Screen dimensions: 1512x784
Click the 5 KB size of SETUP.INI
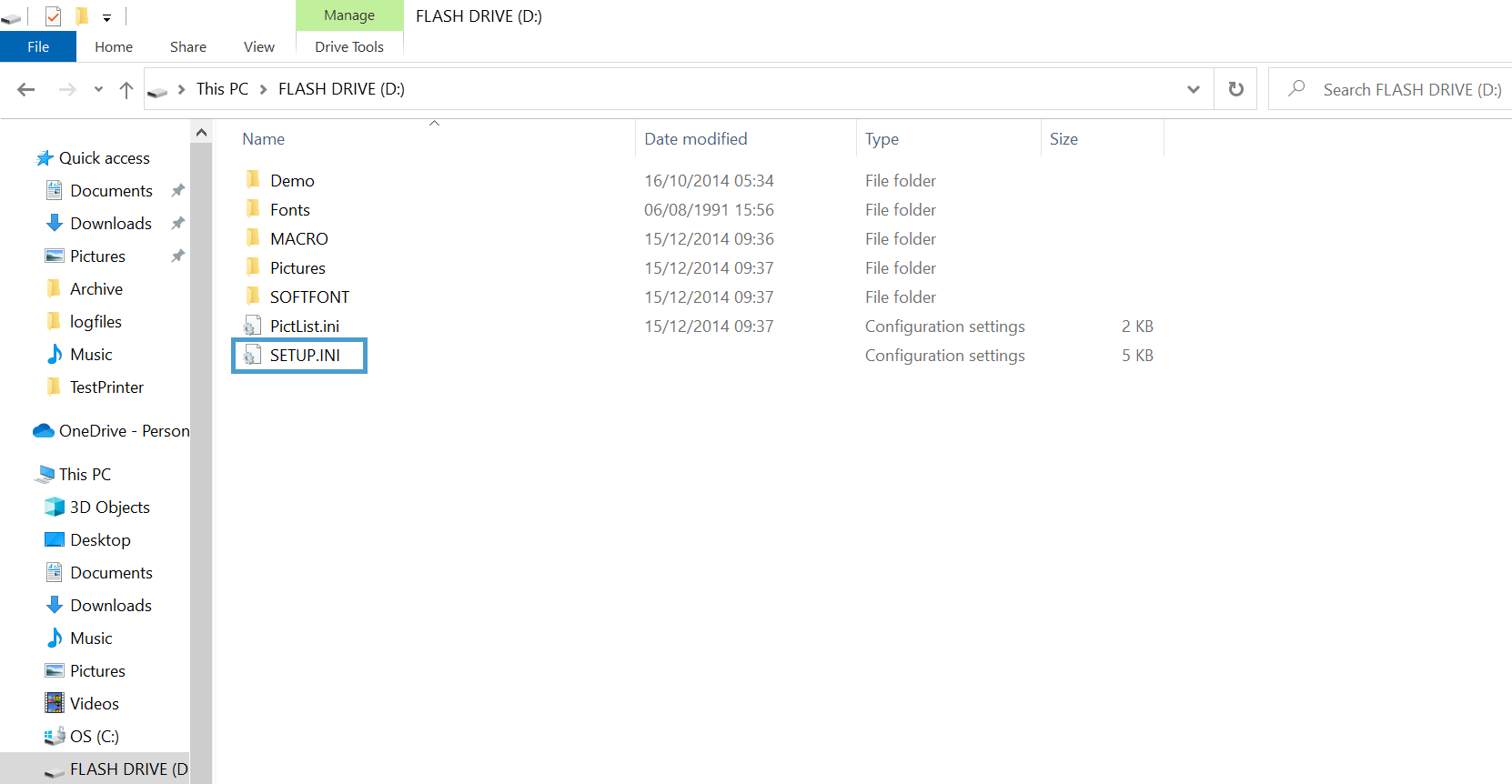point(1137,356)
